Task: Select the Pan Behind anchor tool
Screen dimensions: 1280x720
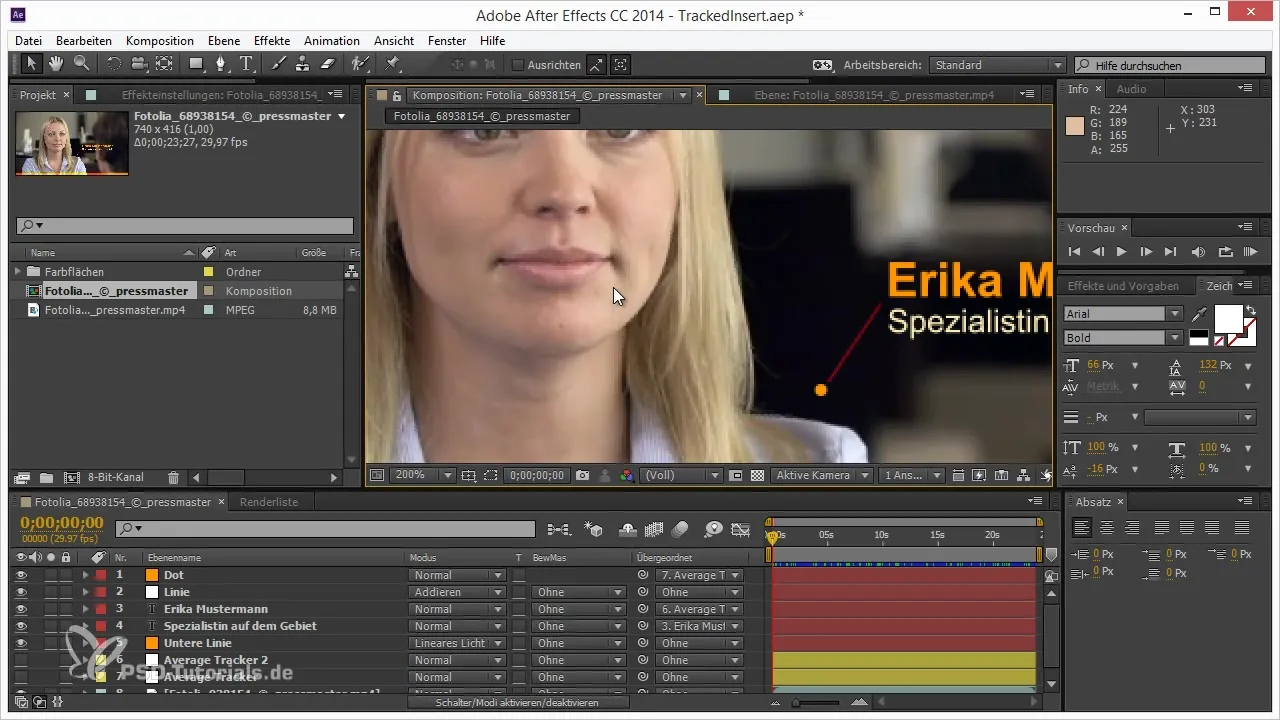Action: tap(164, 64)
